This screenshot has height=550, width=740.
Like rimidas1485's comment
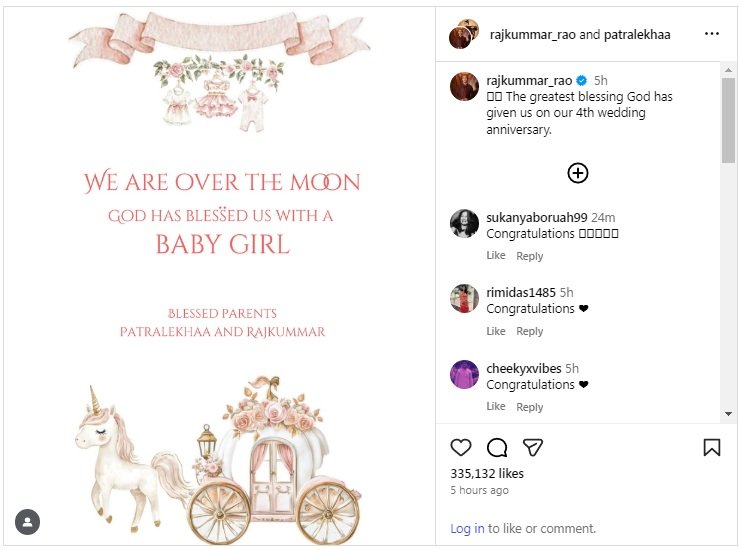click(496, 331)
